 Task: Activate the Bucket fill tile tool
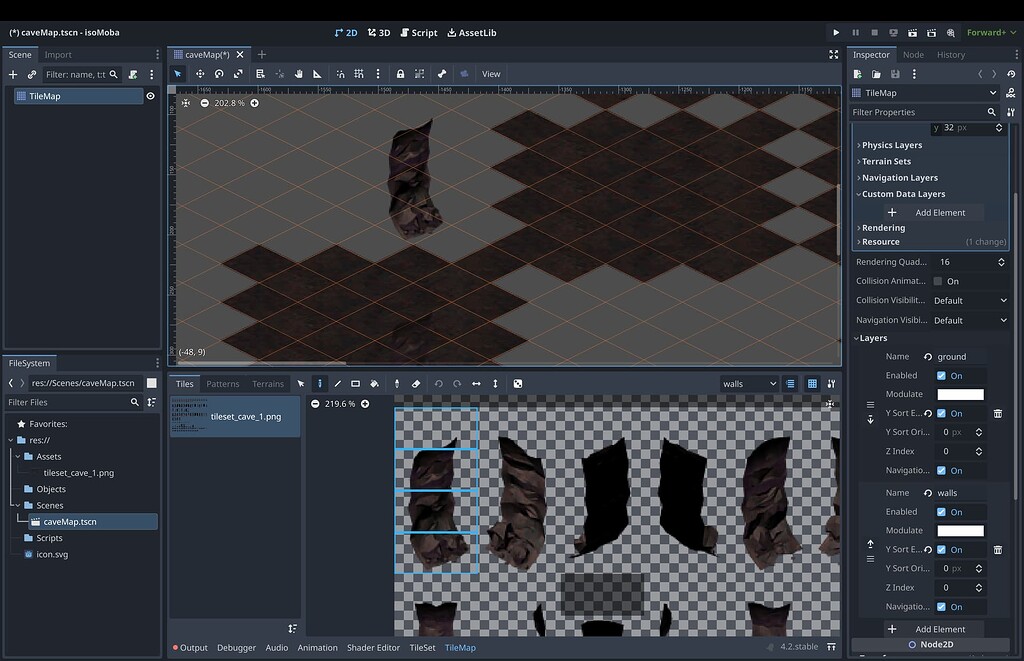coord(374,383)
